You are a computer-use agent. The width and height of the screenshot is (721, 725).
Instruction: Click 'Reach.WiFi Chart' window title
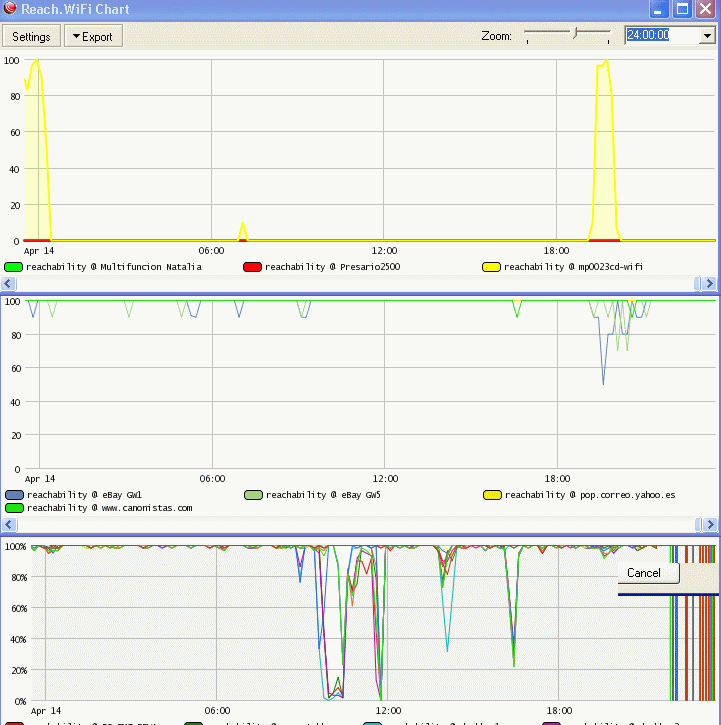click(x=75, y=9)
